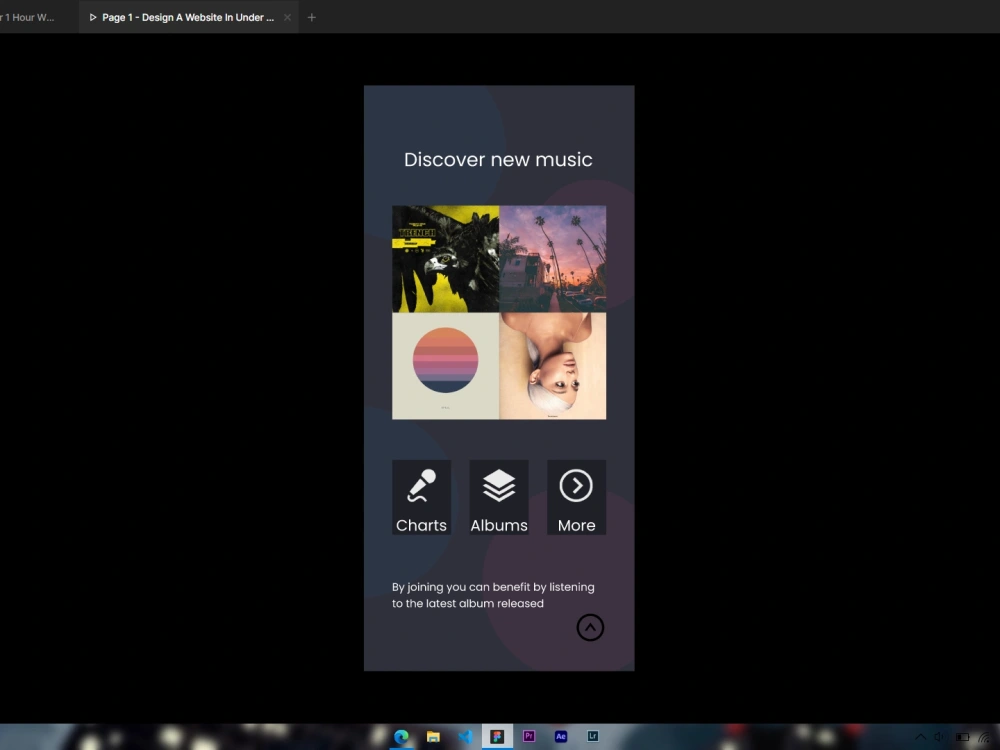Click the Albums label text
This screenshot has height=750, width=1000.
(x=499, y=525)
